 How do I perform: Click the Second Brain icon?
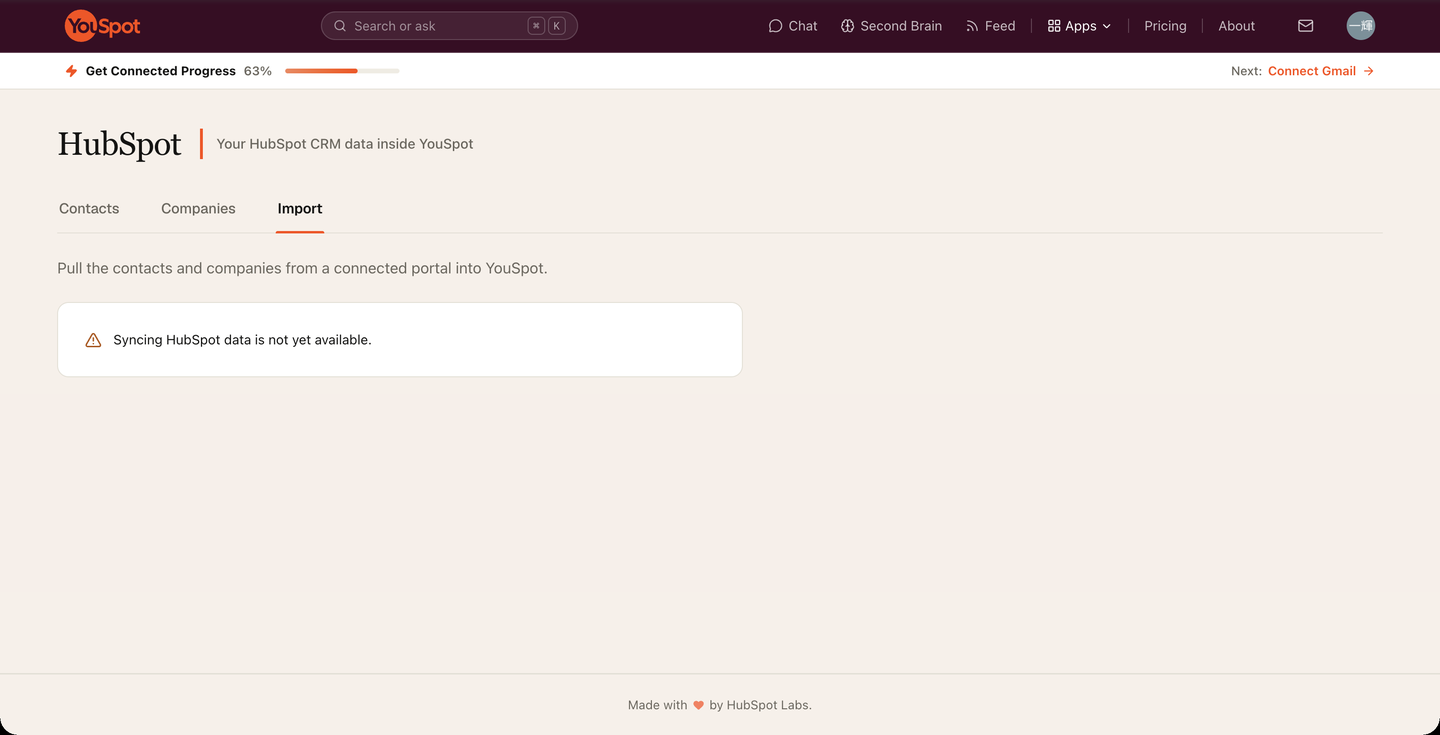[847, 26]
